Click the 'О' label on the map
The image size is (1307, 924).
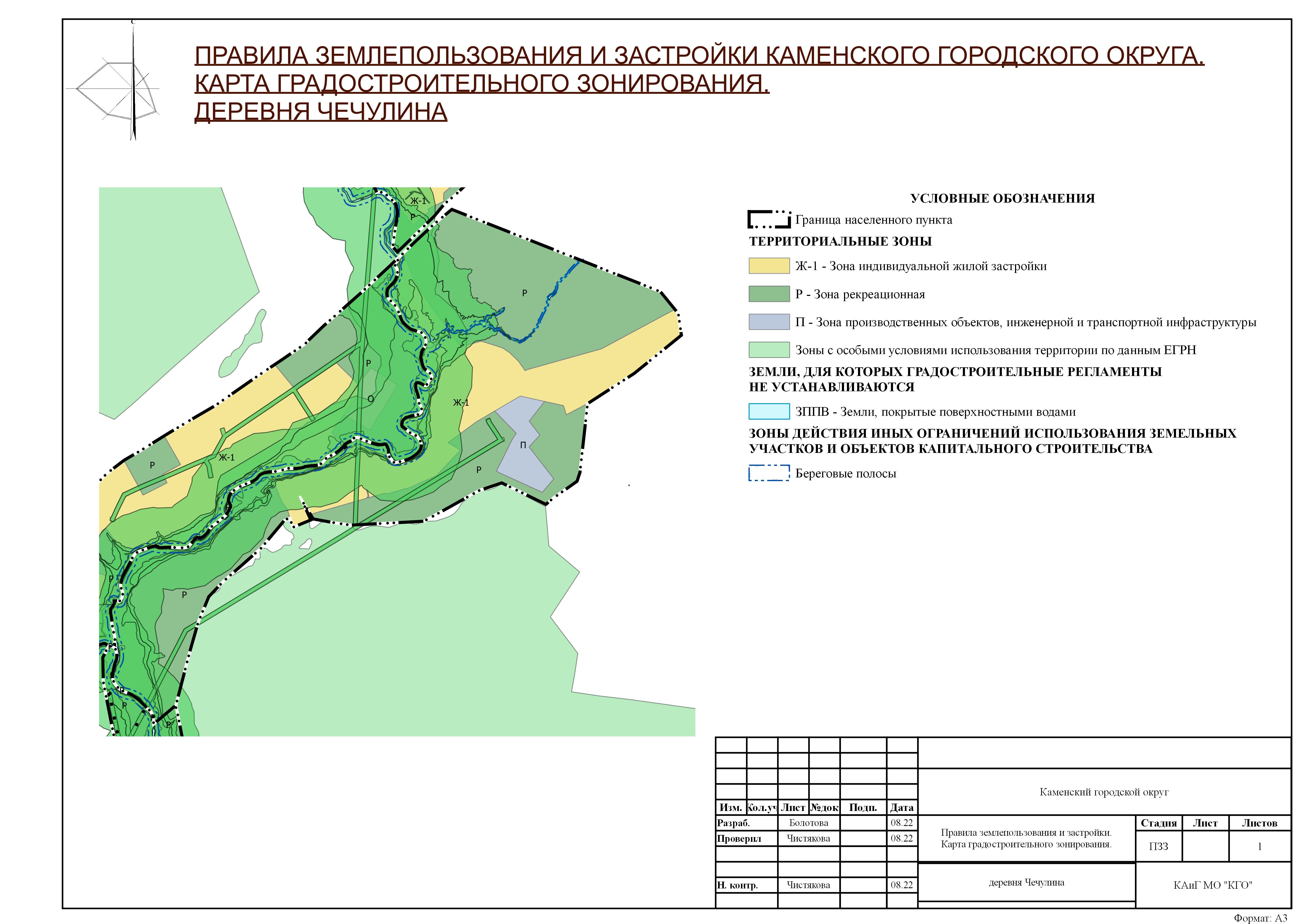coord(370,399)
